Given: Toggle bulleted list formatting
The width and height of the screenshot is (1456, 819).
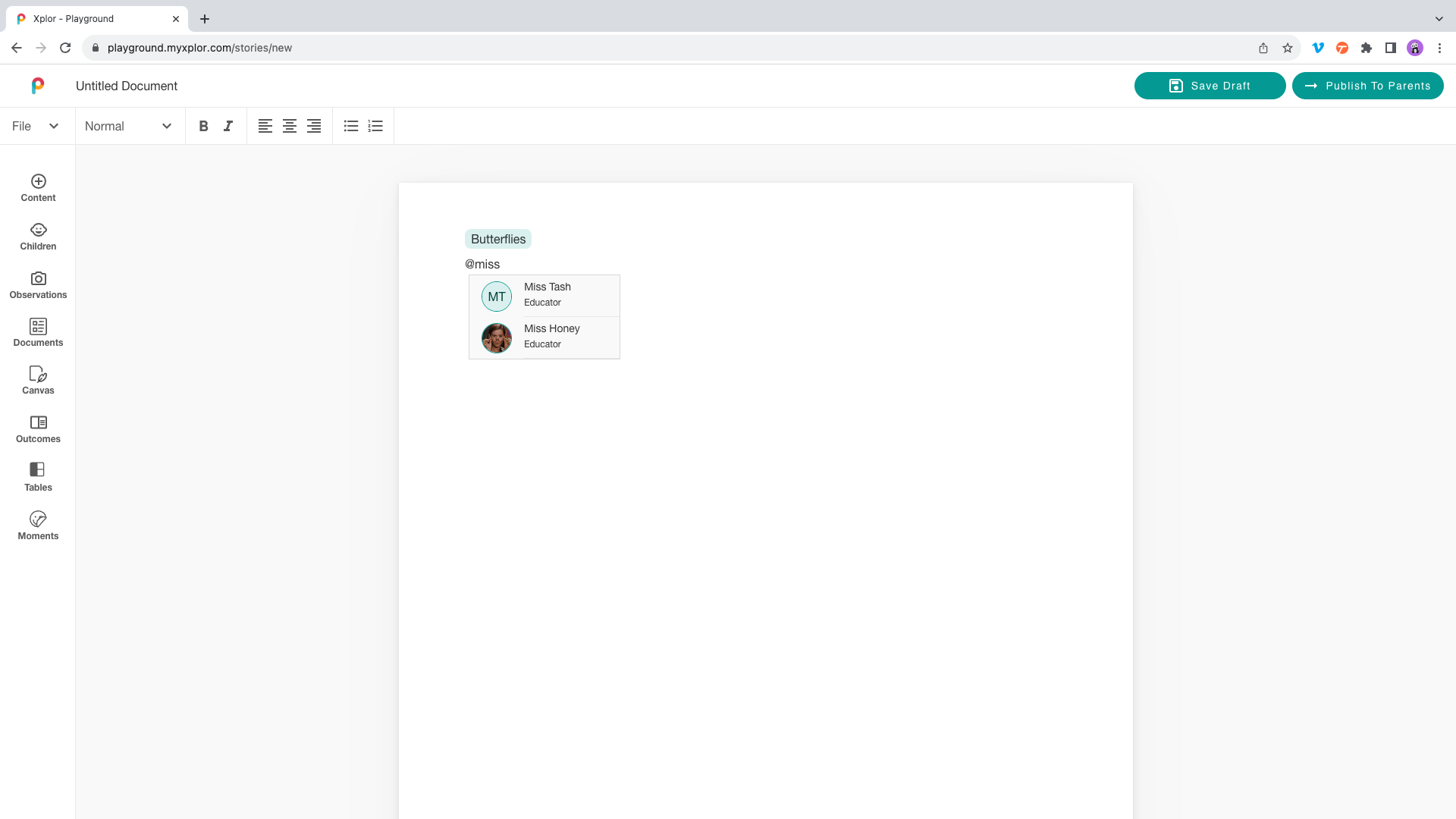Looking at the screenshot, I should tap(351, 127).
